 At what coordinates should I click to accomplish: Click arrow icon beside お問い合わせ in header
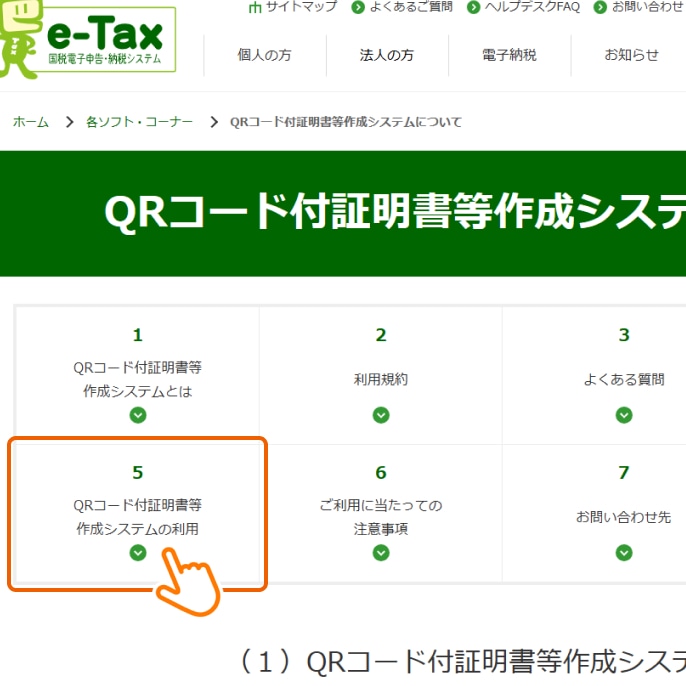pyautogui.click(x=600, y=7)
